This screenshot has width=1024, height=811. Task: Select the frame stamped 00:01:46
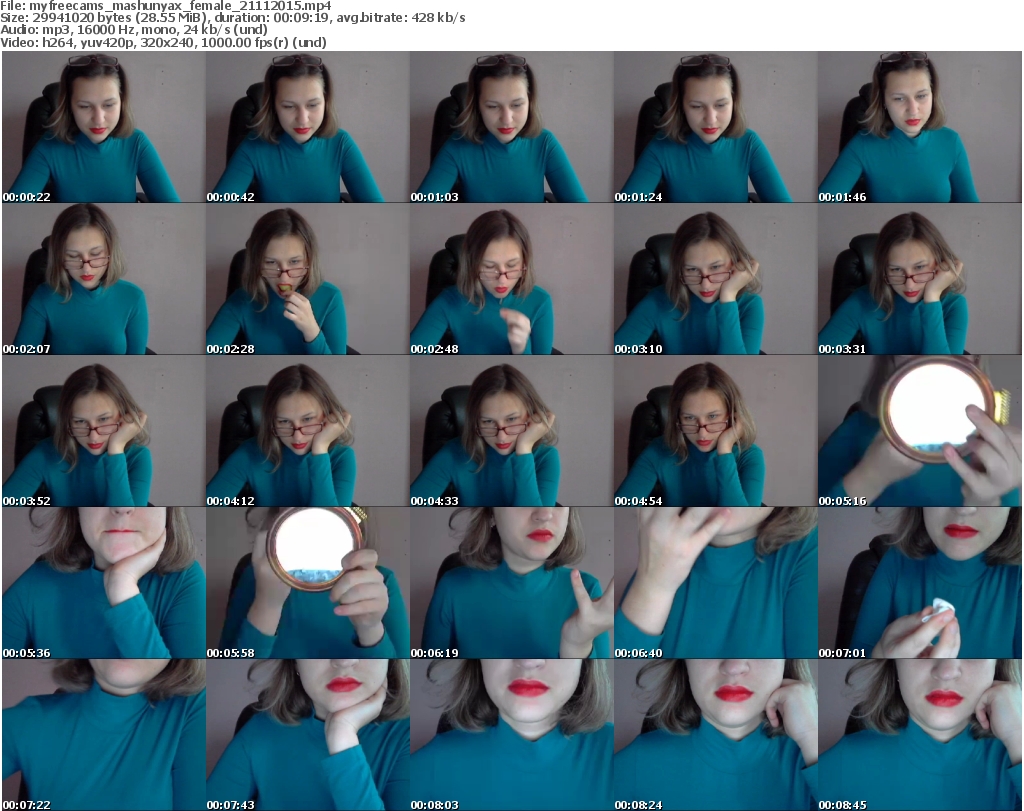(919, 127)
